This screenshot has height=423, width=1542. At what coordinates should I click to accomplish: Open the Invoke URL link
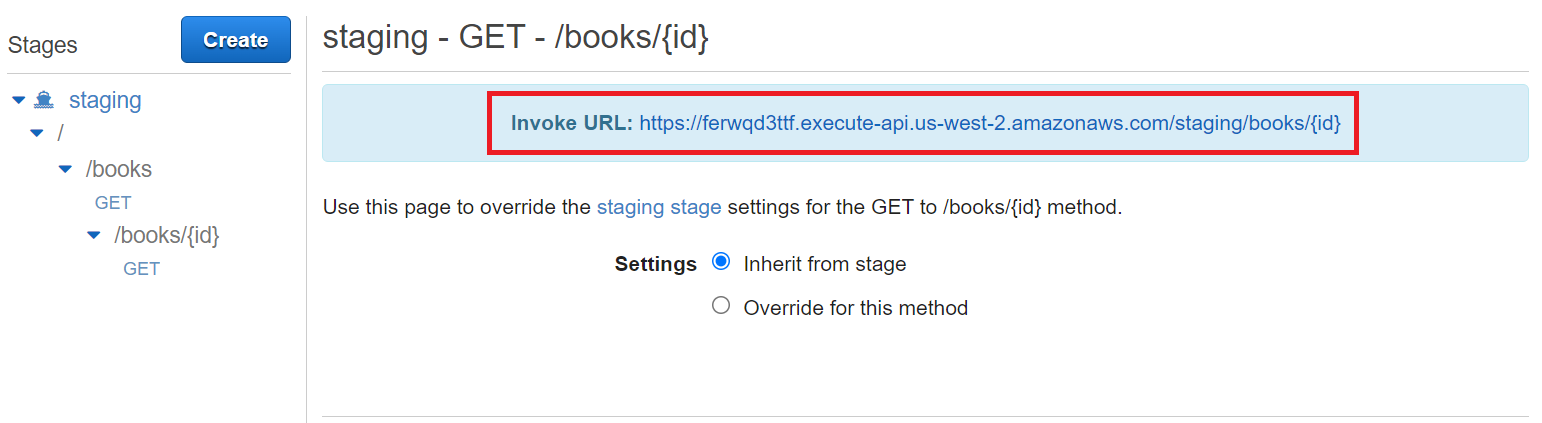coord(990,123)
